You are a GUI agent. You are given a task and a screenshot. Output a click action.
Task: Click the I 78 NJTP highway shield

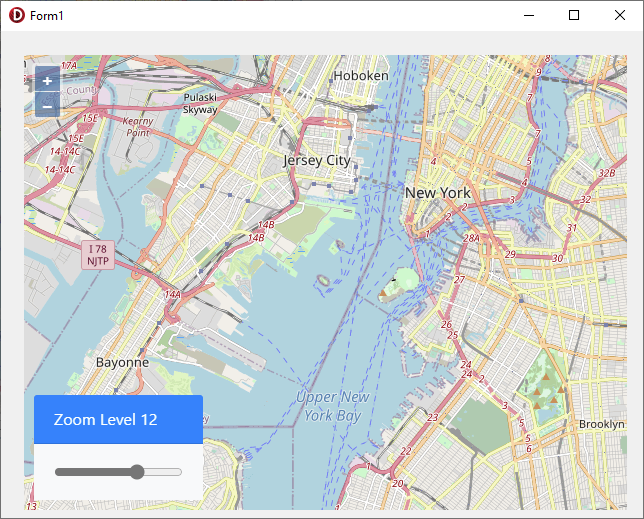coord(98,255)
